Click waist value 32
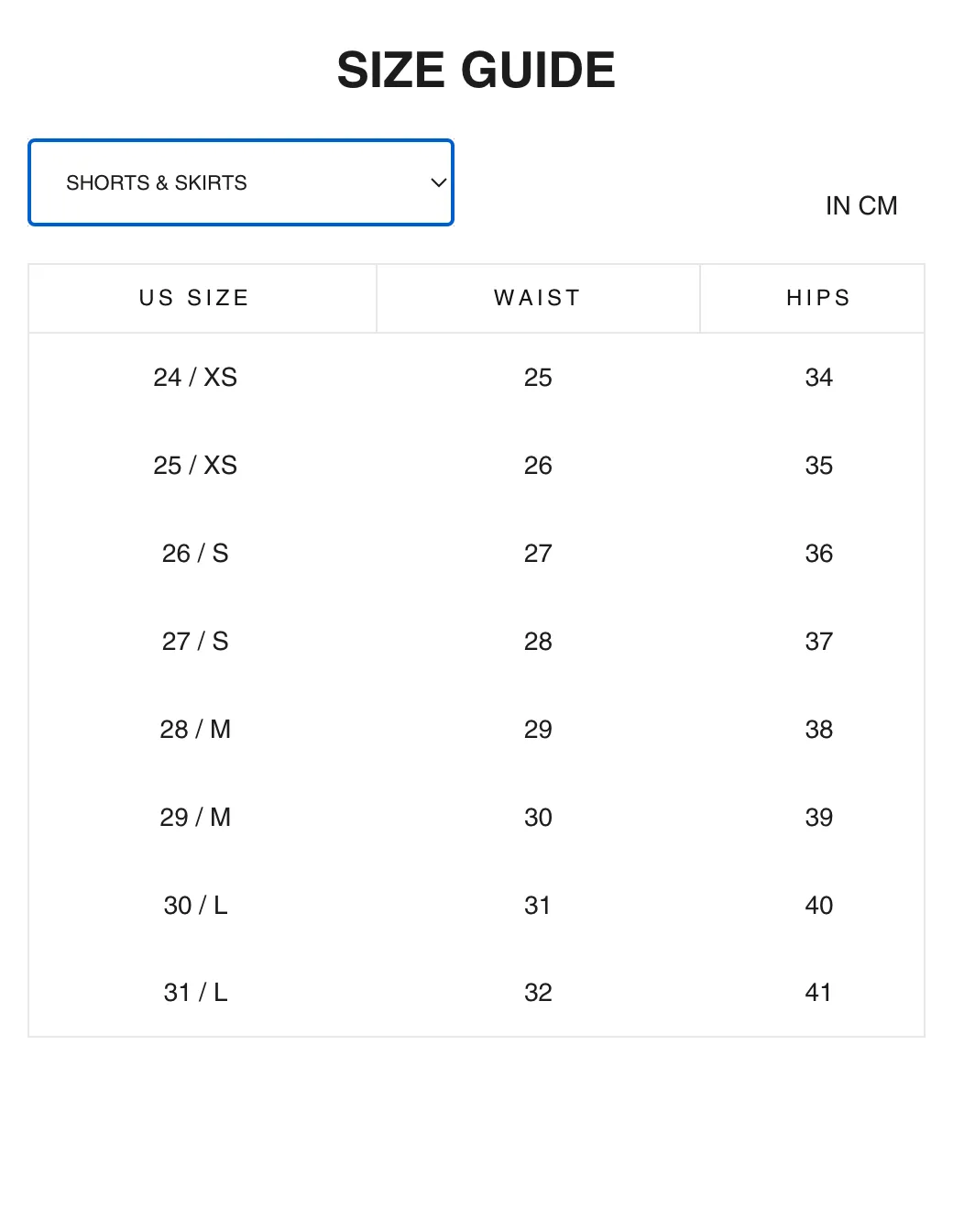This screenshot has height=1232, width=964. coord(538,992)
